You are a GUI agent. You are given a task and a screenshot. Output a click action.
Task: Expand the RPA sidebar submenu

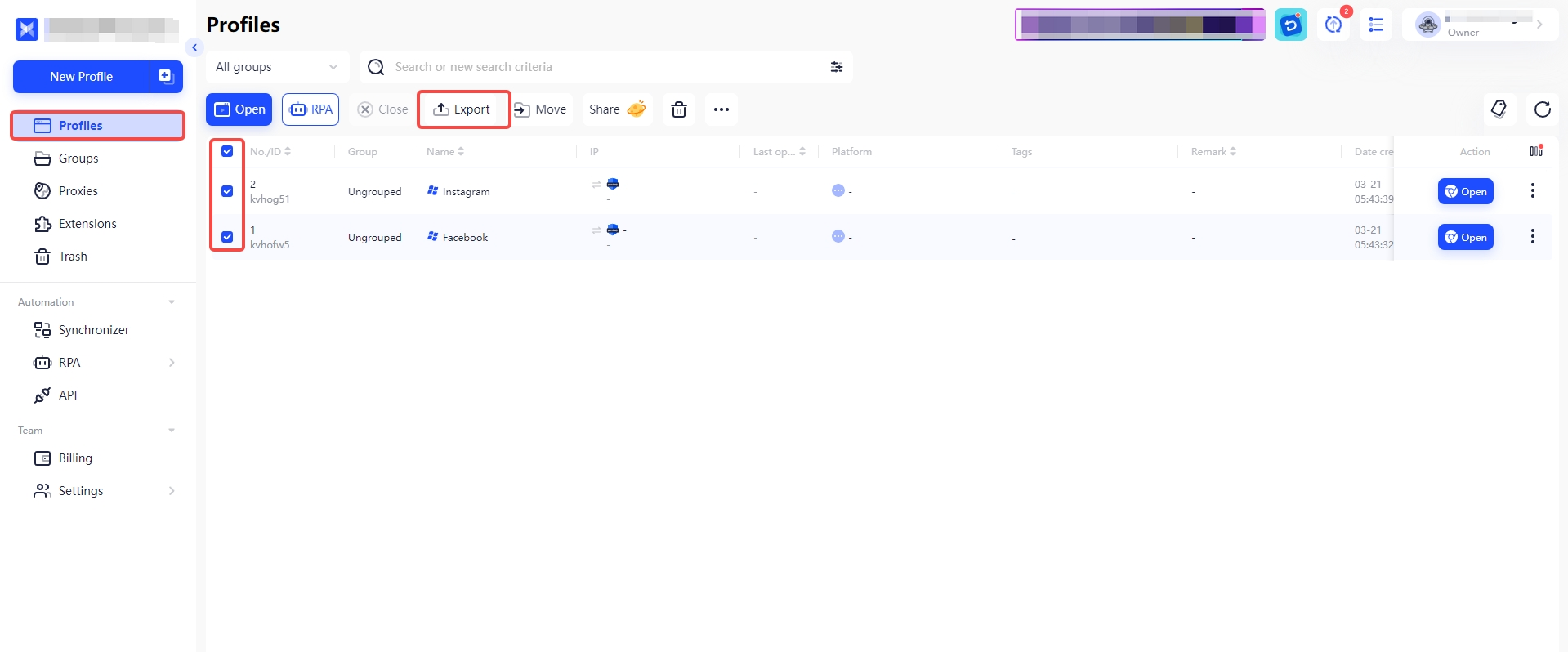coord(171,363)
